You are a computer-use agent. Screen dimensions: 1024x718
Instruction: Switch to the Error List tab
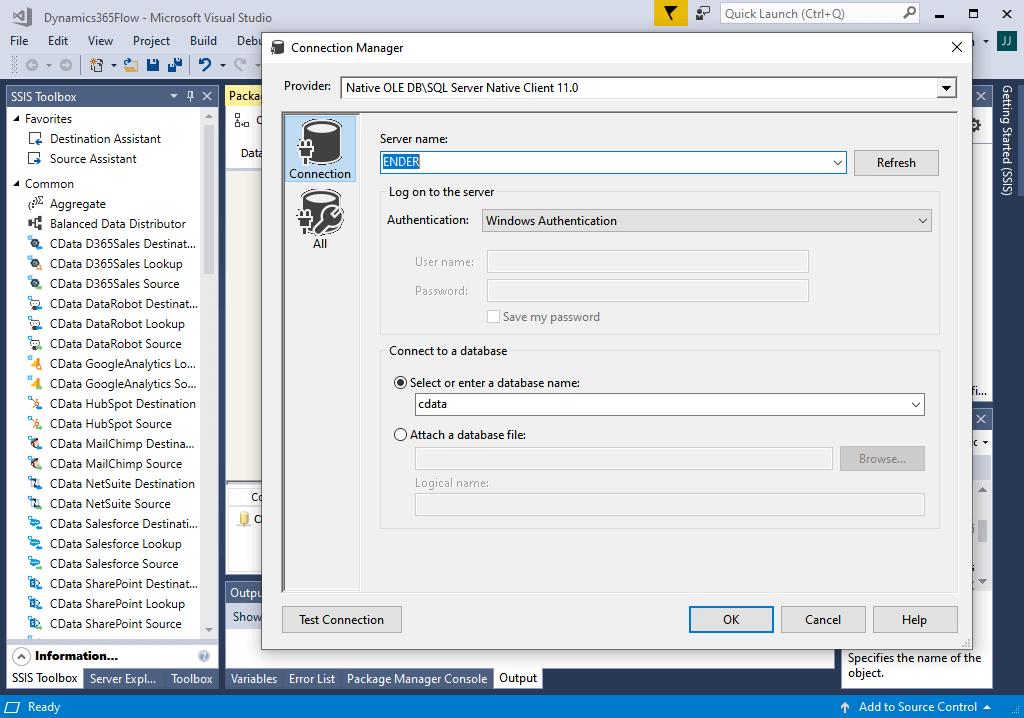coord(312,678)
